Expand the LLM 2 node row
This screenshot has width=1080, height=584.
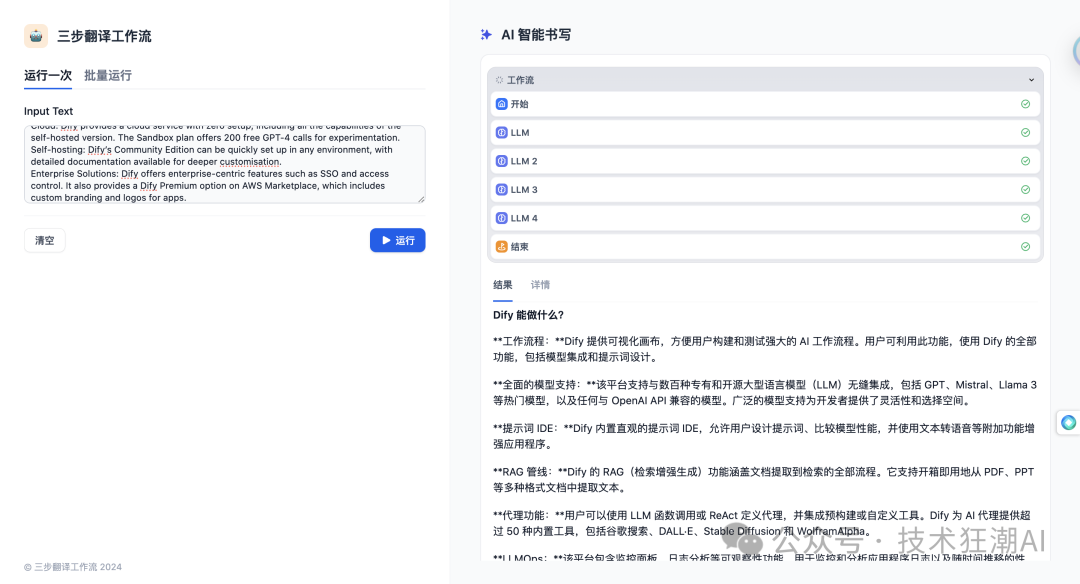coord(765,161)
